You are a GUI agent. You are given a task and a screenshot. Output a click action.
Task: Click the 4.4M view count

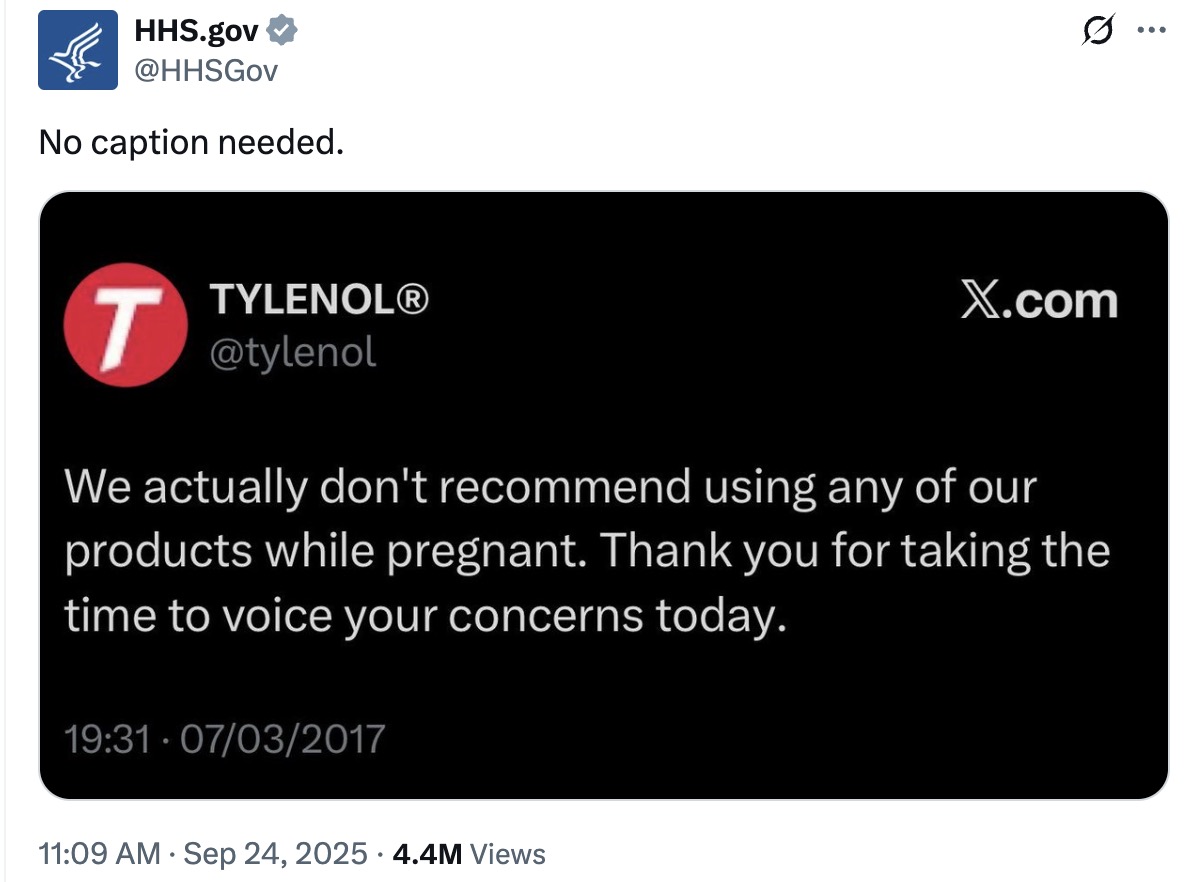[428, 854]
